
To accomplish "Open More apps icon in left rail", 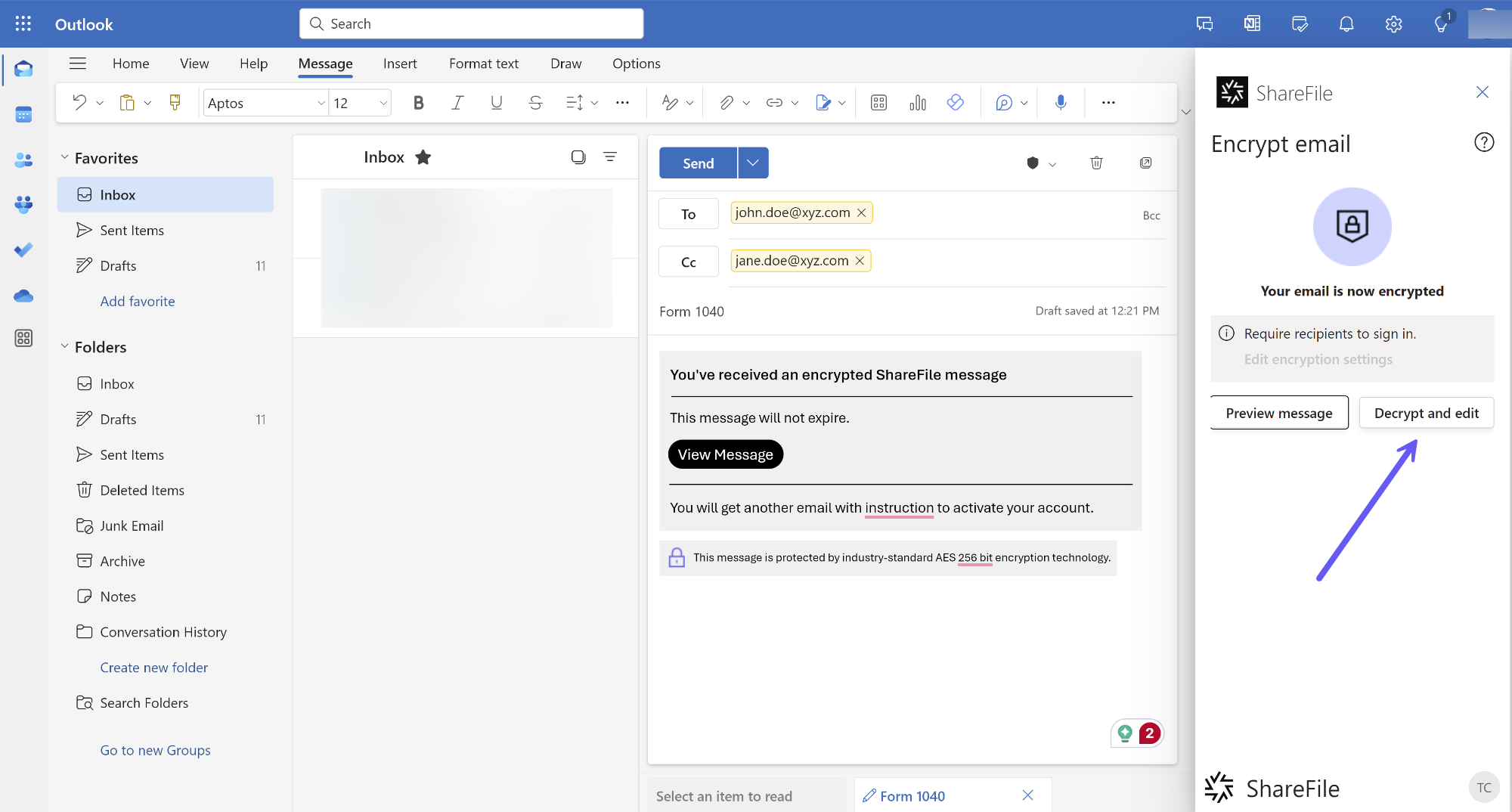I will [23, 338].
